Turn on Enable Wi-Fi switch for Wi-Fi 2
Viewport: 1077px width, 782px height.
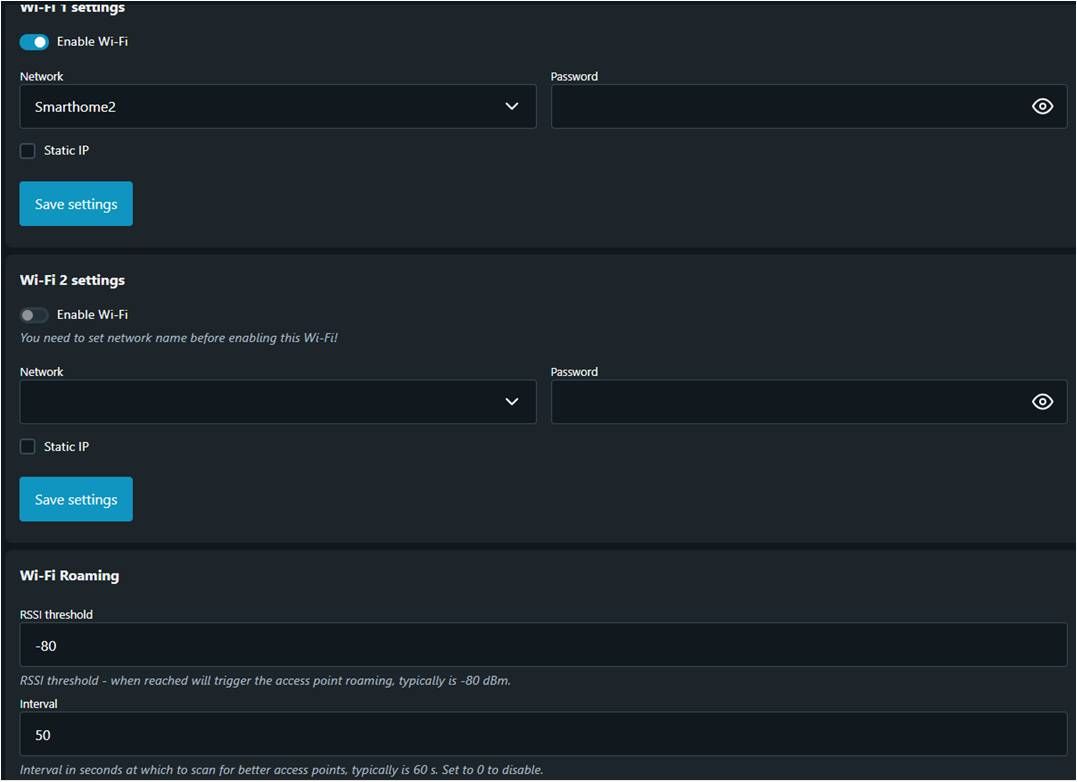click(x=34, y=315)
